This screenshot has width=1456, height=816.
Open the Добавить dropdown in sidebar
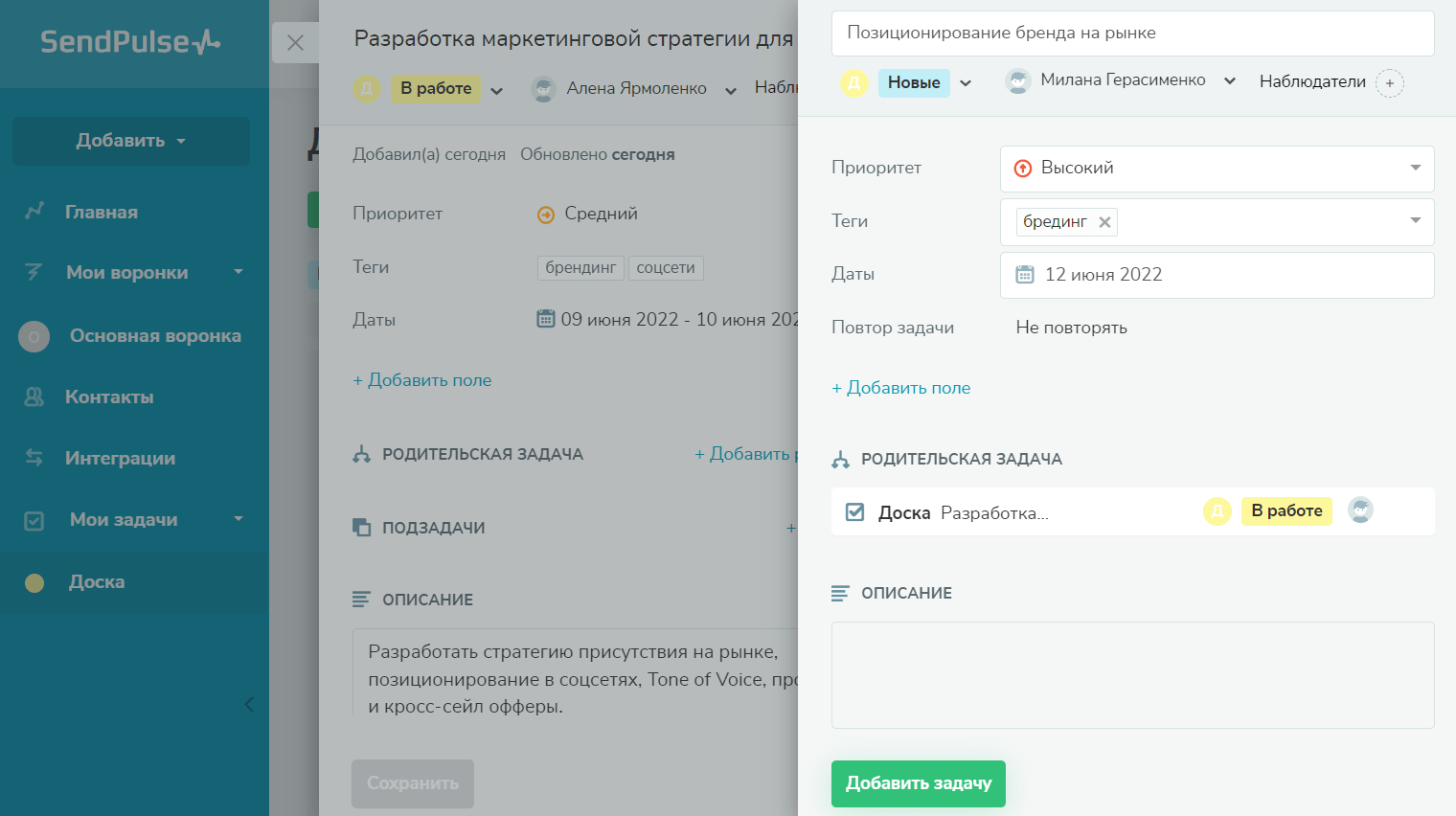tap(131, 141)
